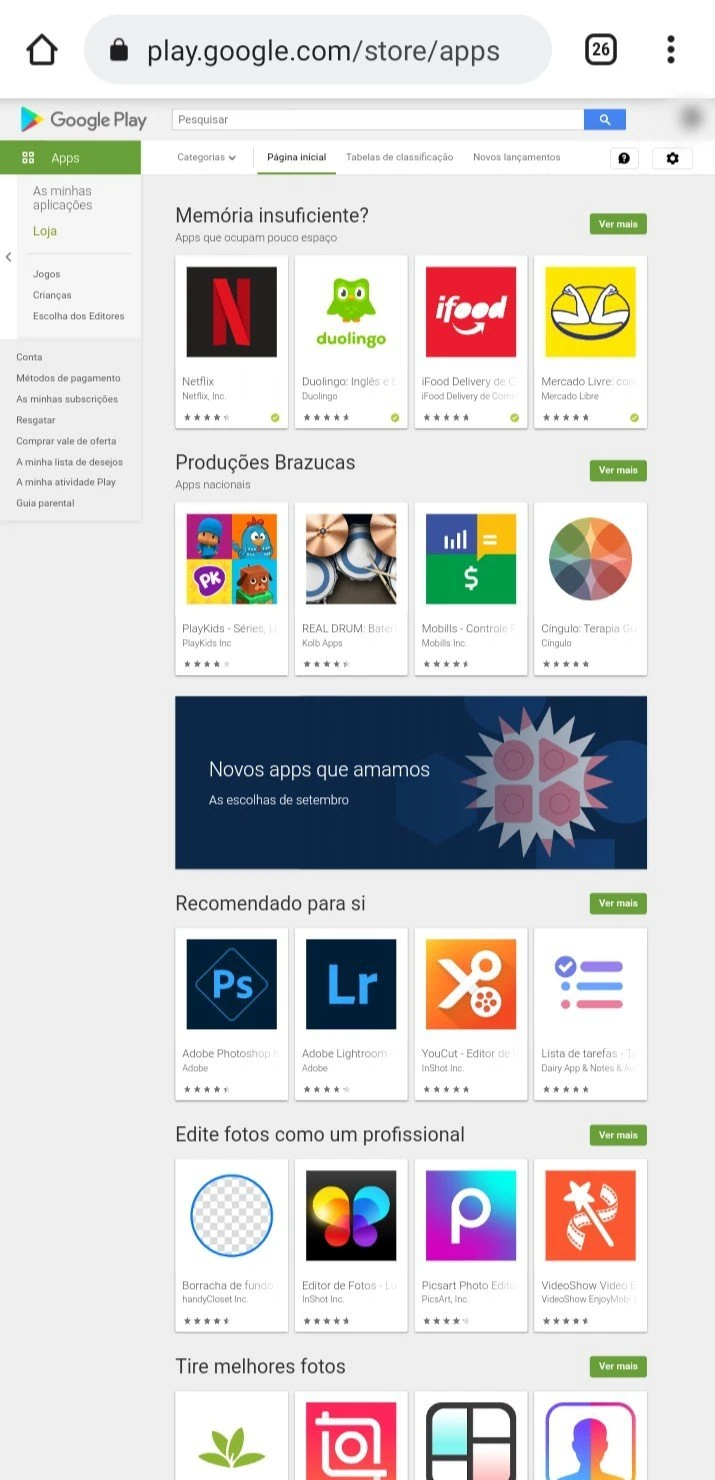Click the blue search magnifier button

pyautogui.click(x=605, y=119)
